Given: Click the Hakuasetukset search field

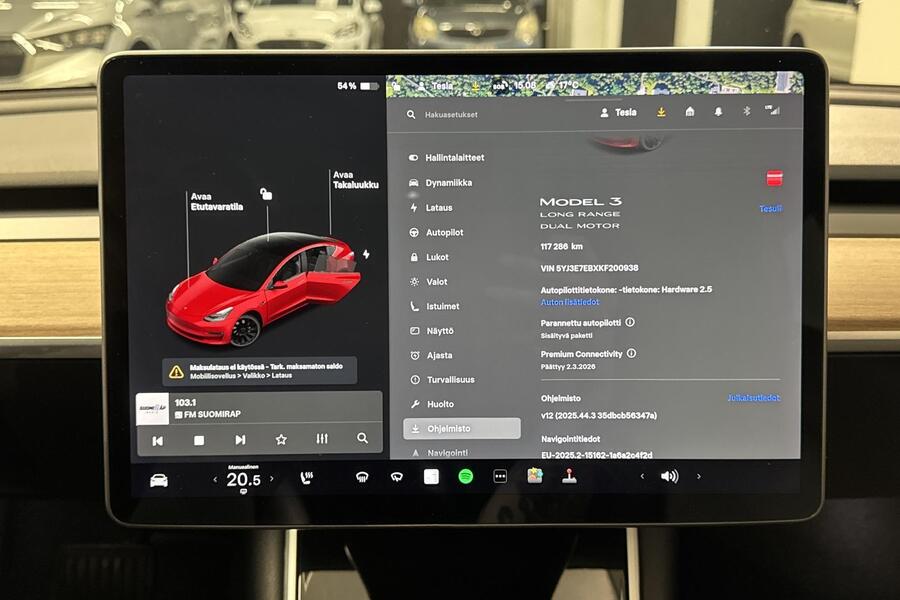Looking at the screenshot, I should [x=450, y=115].
